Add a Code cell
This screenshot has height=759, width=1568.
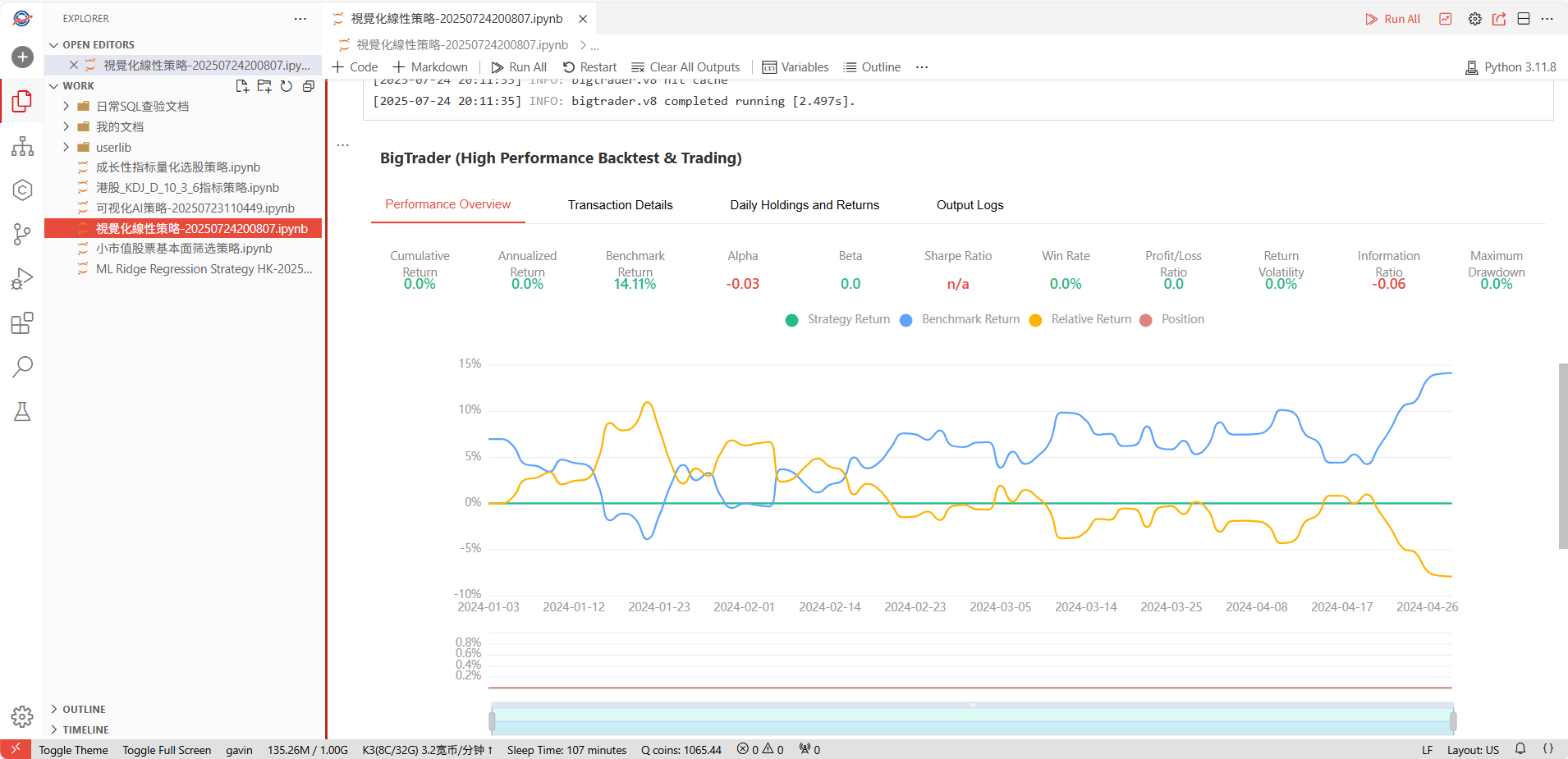355,67
